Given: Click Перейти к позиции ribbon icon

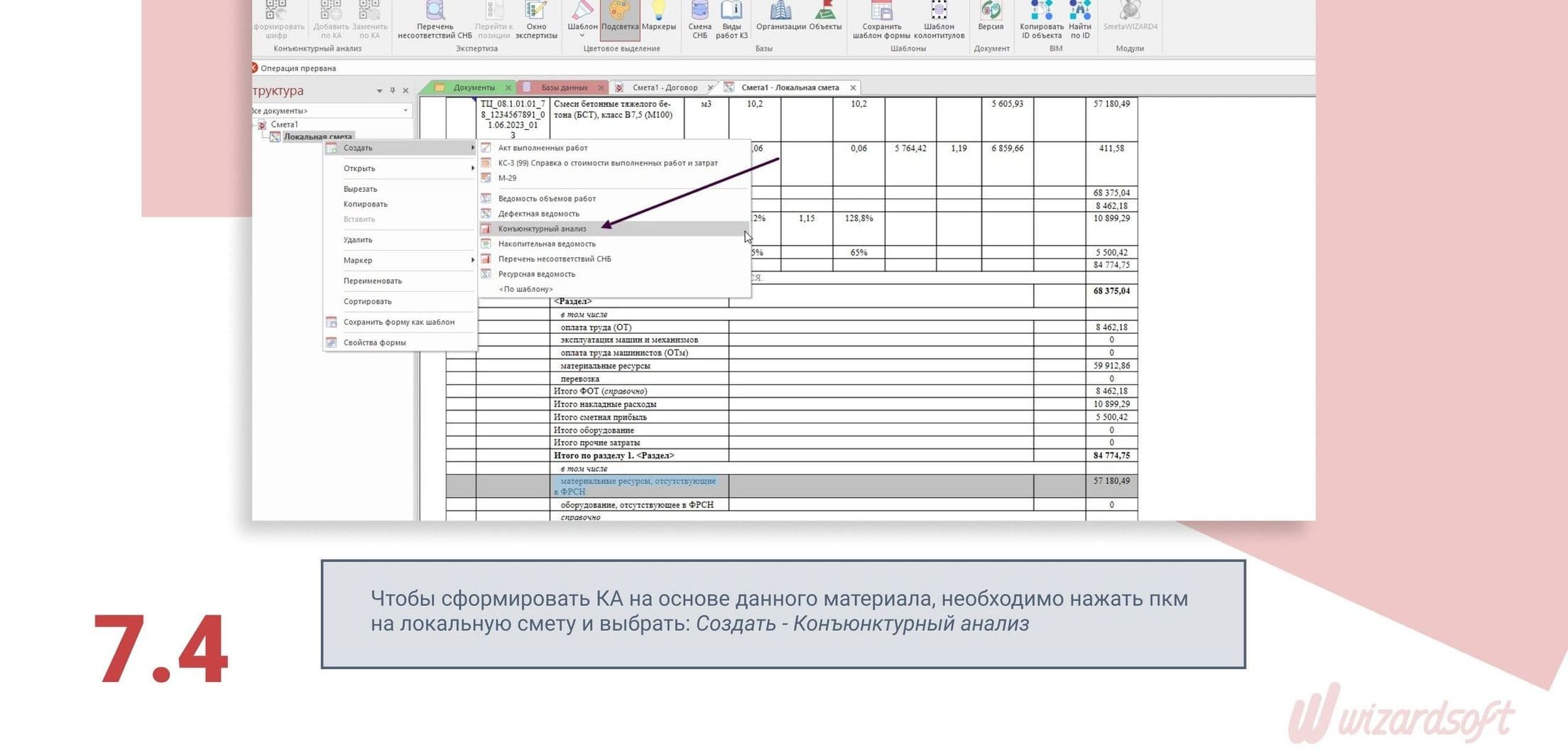Looking at the screenshot, I should [494, 19].
